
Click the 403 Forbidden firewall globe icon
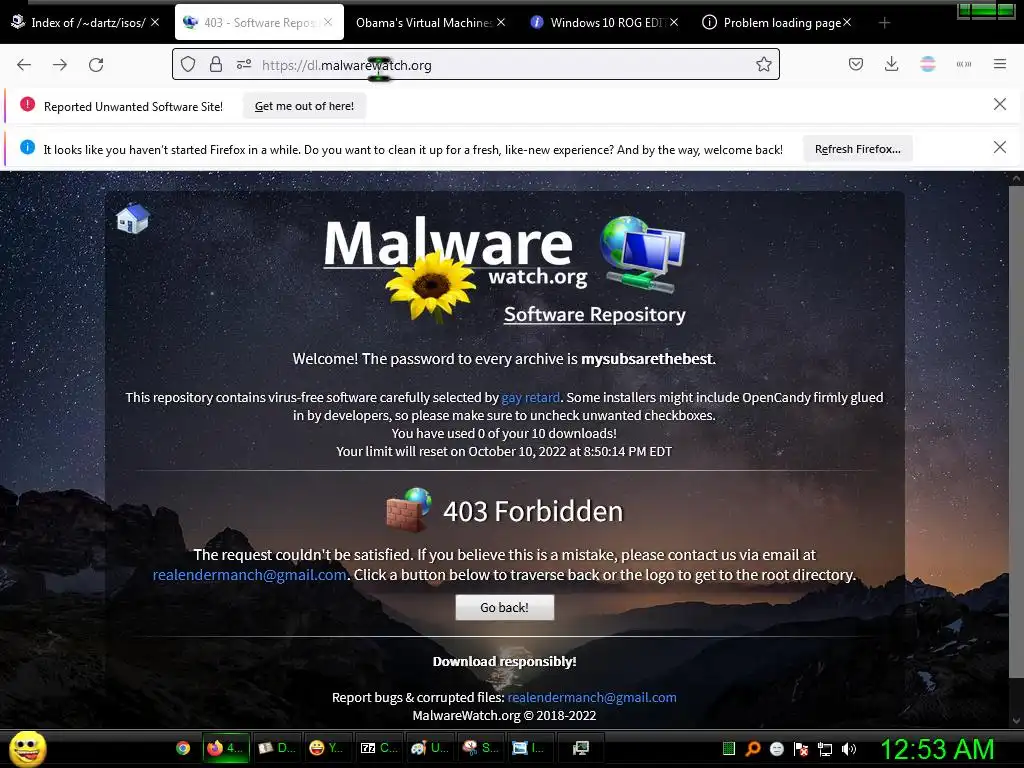click(x=409, y=510)
